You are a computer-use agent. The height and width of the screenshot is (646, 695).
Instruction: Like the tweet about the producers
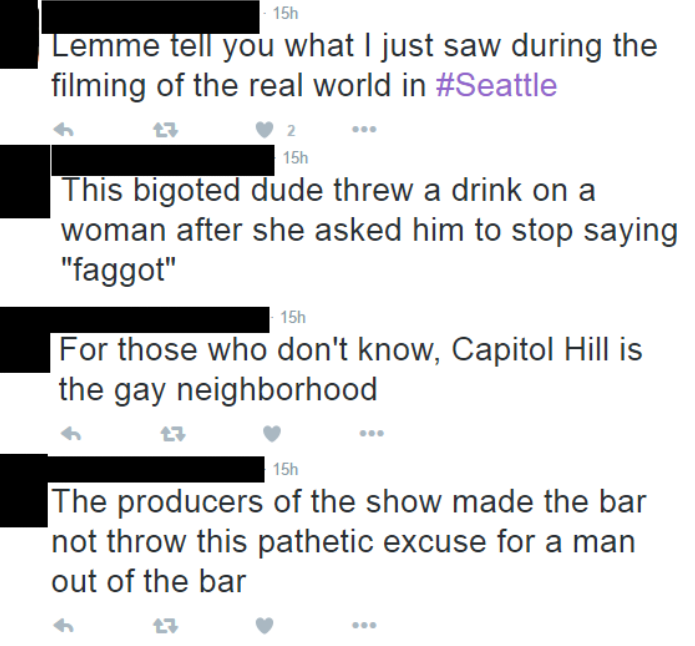(x=265, y=626)
